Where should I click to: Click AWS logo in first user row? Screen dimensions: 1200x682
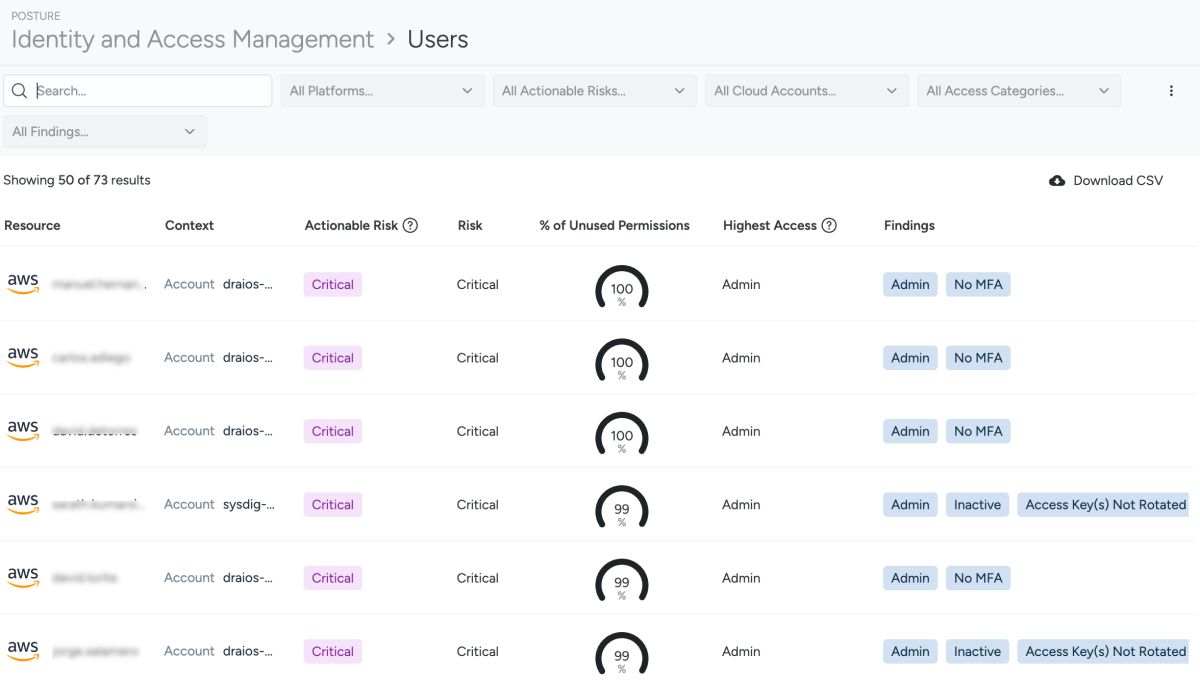click(23, 284)
